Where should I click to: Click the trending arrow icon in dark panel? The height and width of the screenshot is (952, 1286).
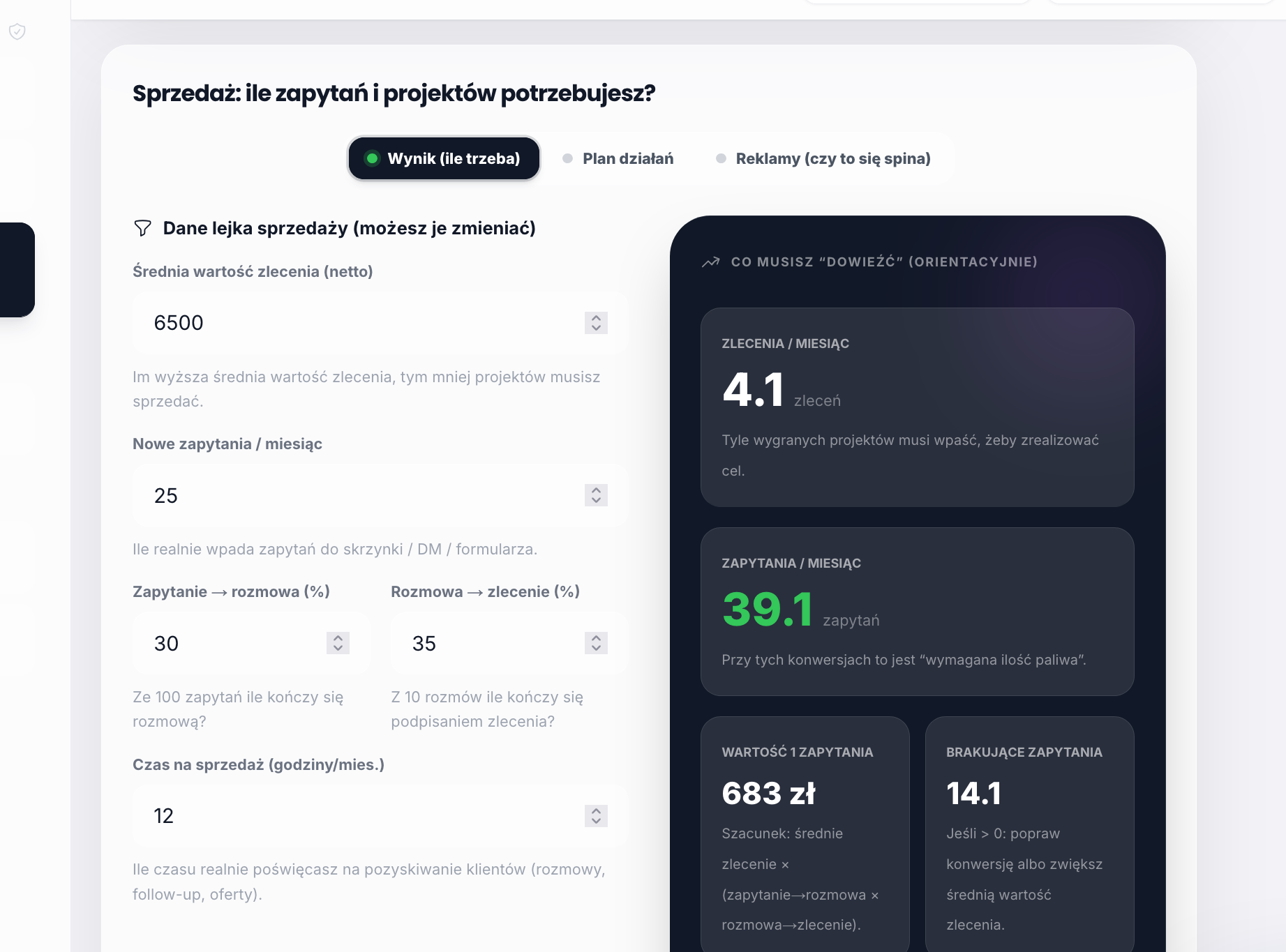click(710, 262)
